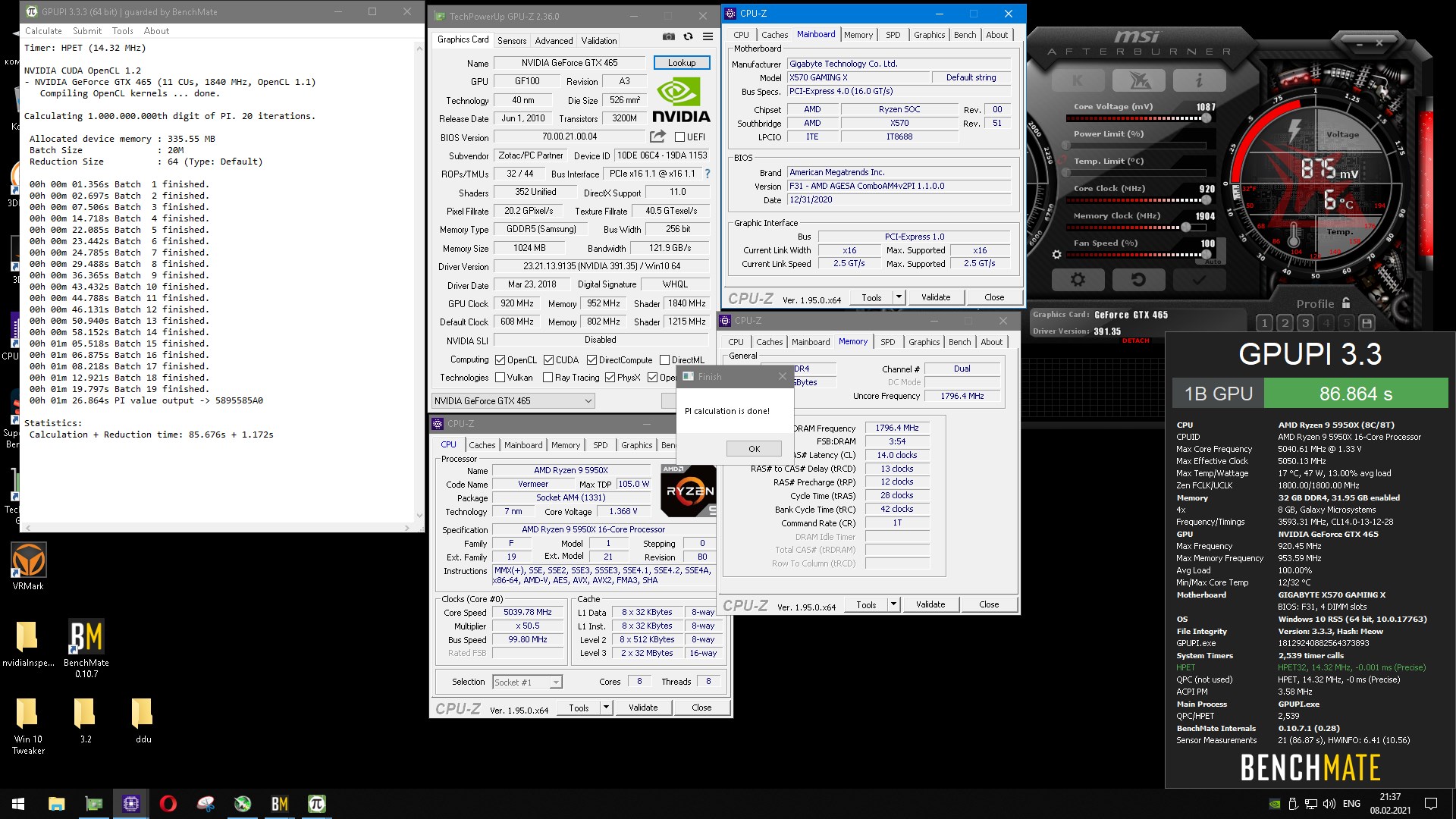Viewport: 1456px width, 819px height.
Task: Open the 3.2 folder on desktop
Action: pos(85,720)
